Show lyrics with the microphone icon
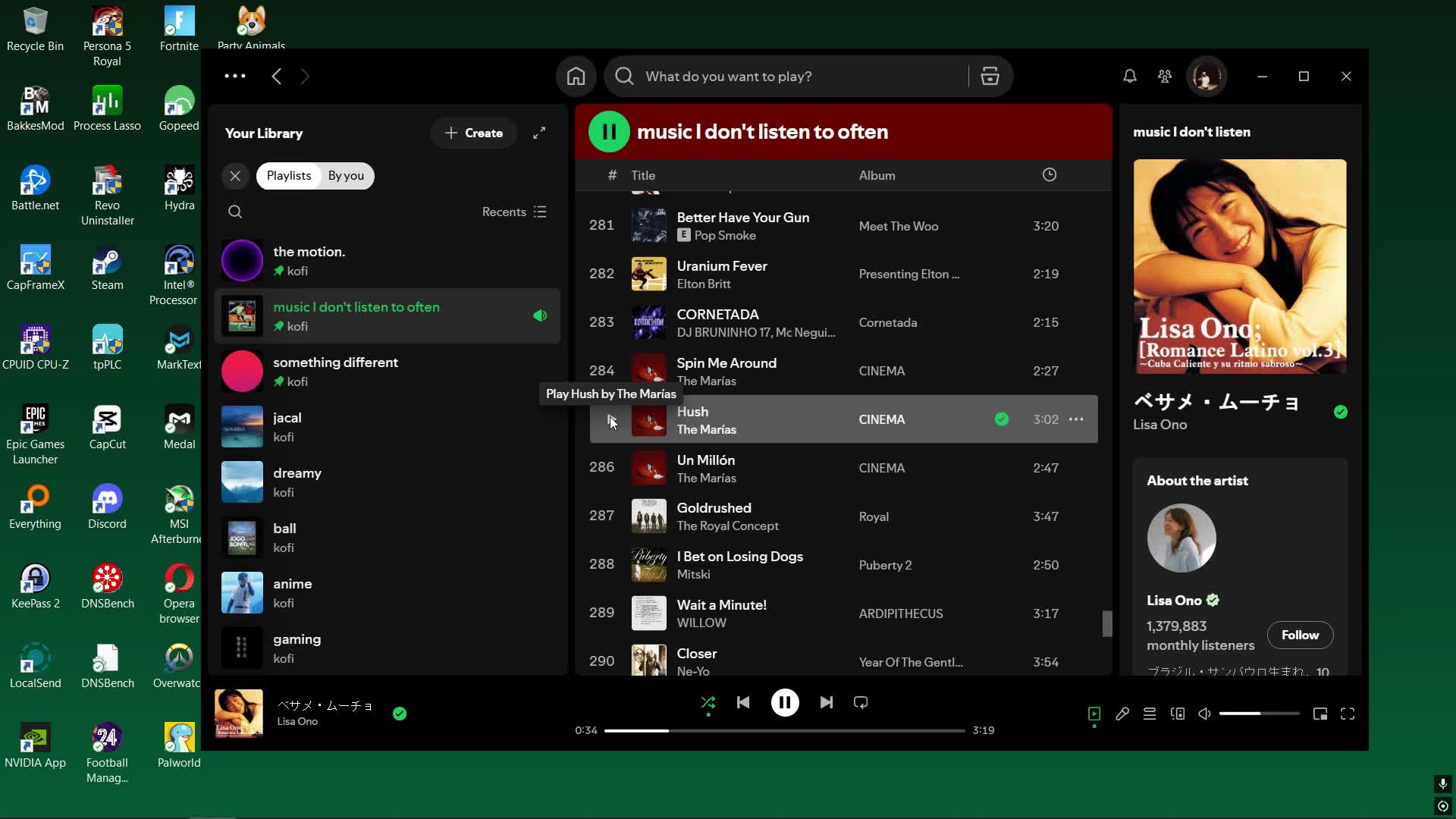 1122,714
